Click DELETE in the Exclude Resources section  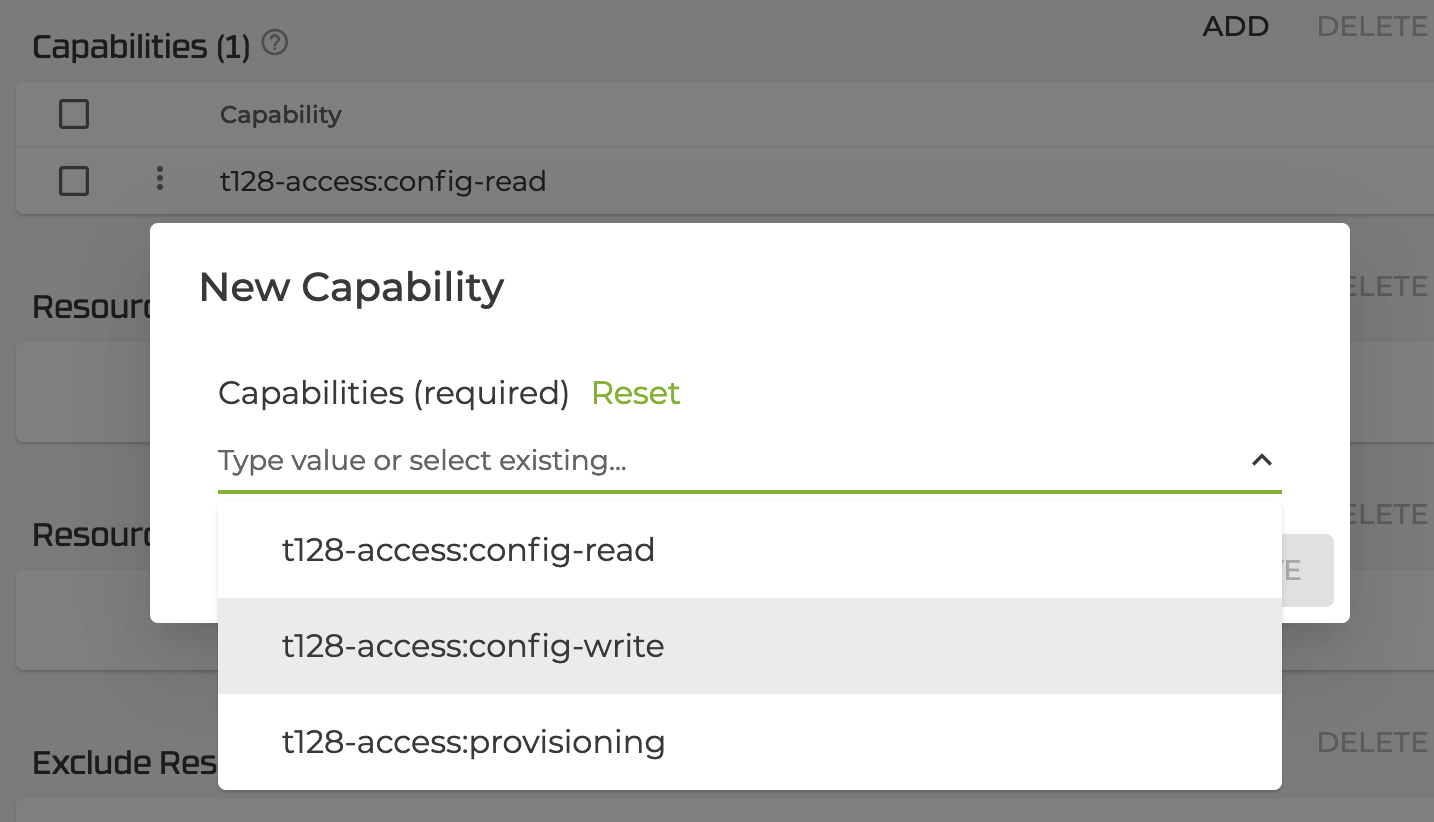(1372, 742)
